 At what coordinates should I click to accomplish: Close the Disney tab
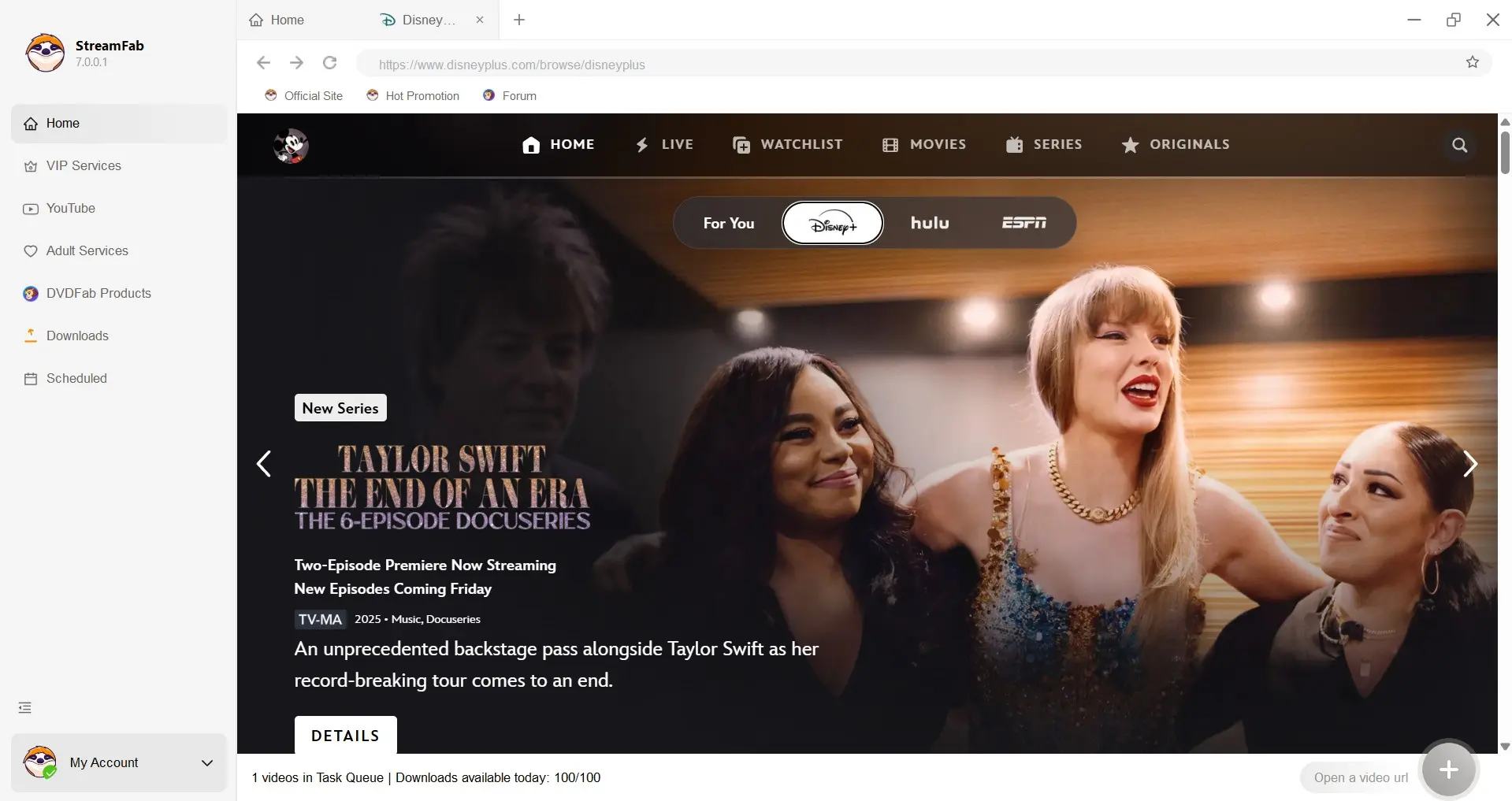(480, 20)
